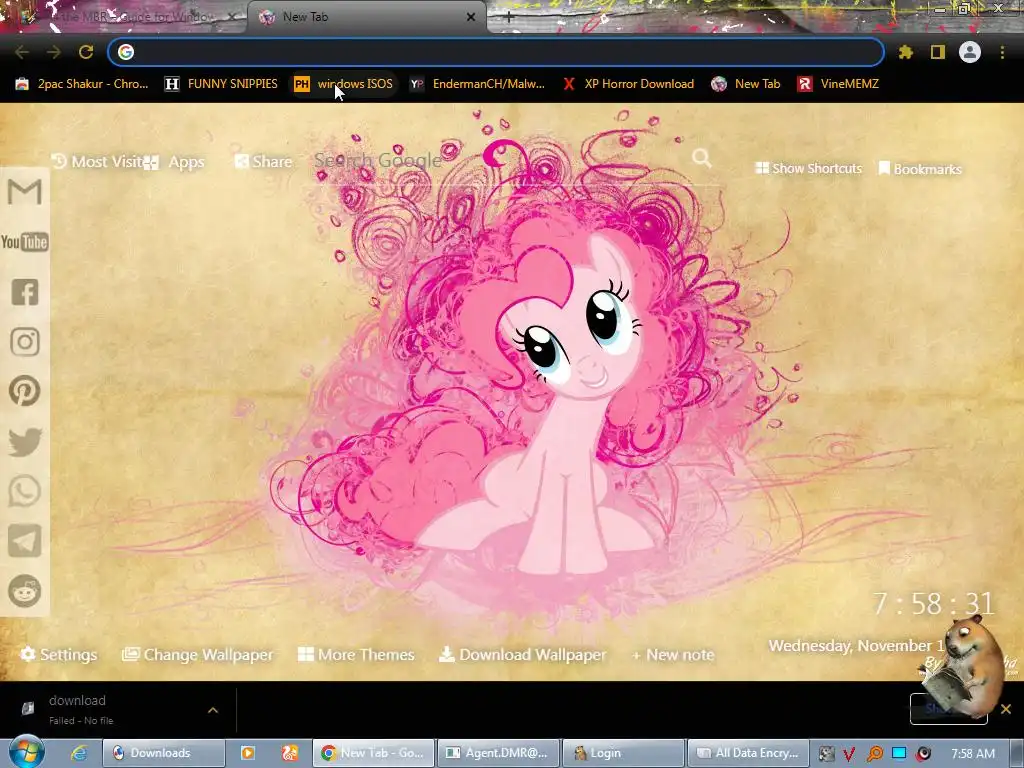Open the windows ISOS bookmark
Viewport: 1024px width, 768px height.
tap(344, 84)
